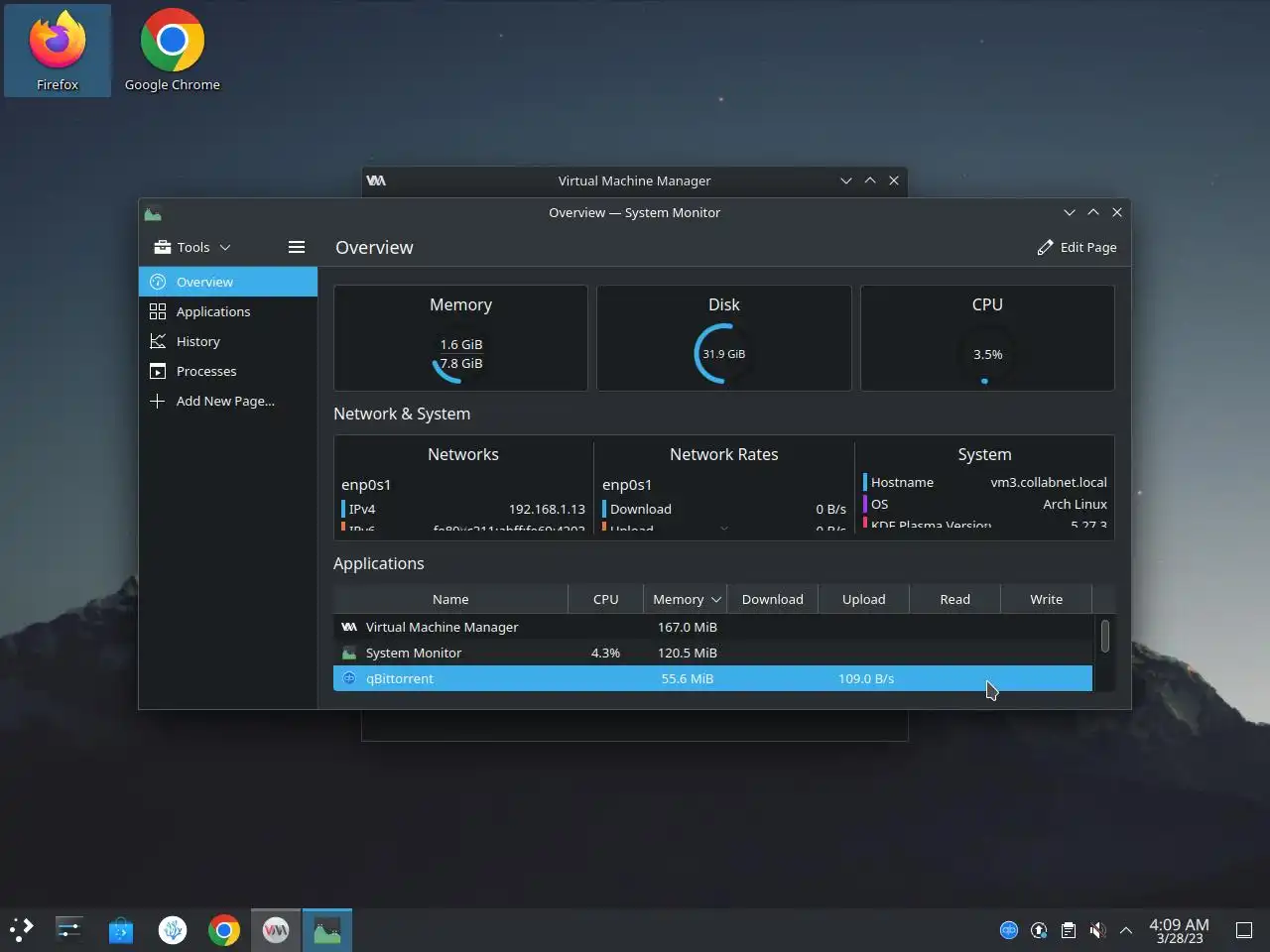Click Add New Page in sidebar
Image resolution: width=1270 pixels, height=952 pixels.
coord(228,401)
